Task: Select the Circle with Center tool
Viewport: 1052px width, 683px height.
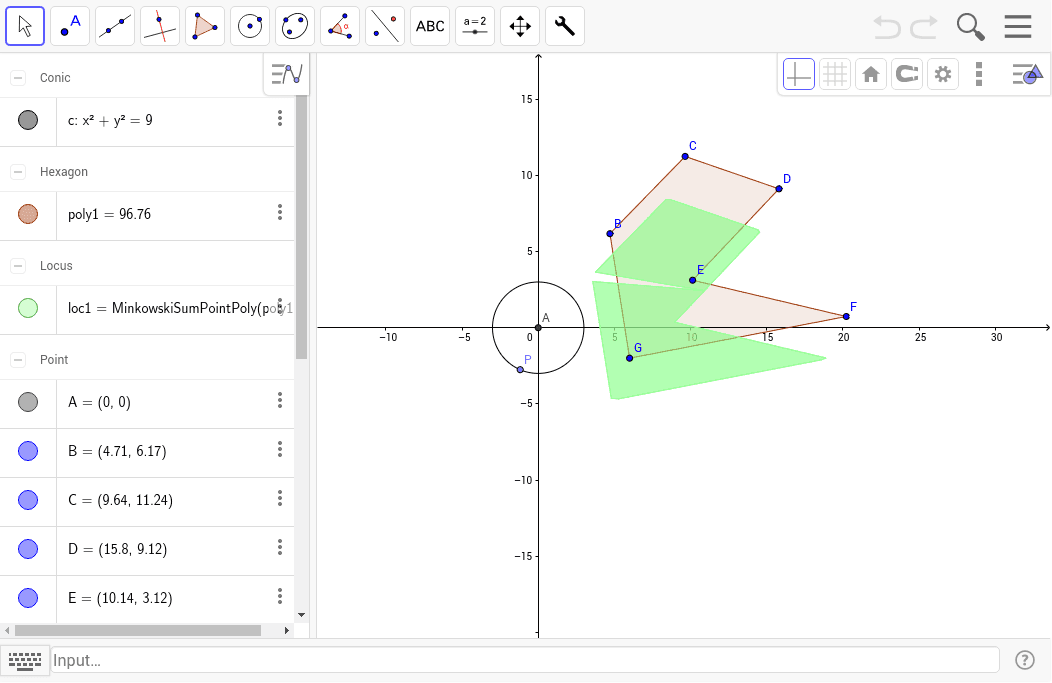Action: (249, 25)
